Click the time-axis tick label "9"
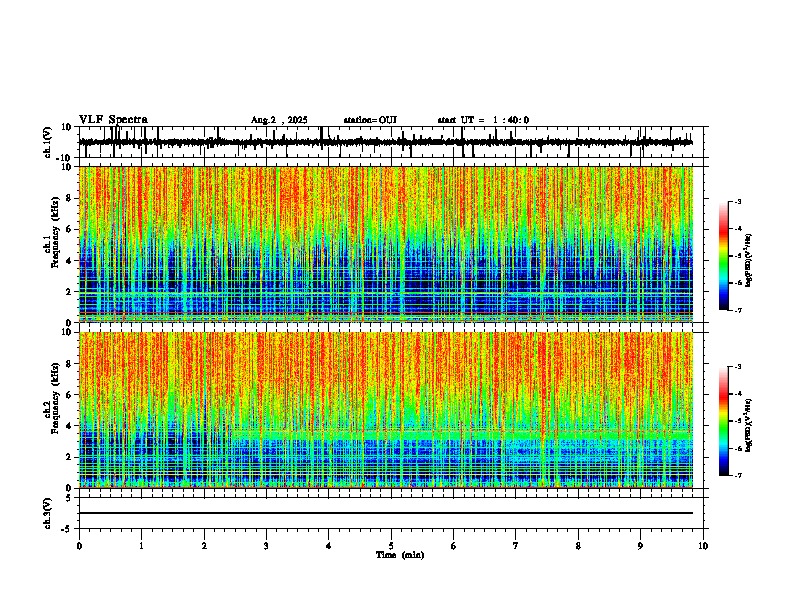Screen dimensions: 792x612 (640, 546)
